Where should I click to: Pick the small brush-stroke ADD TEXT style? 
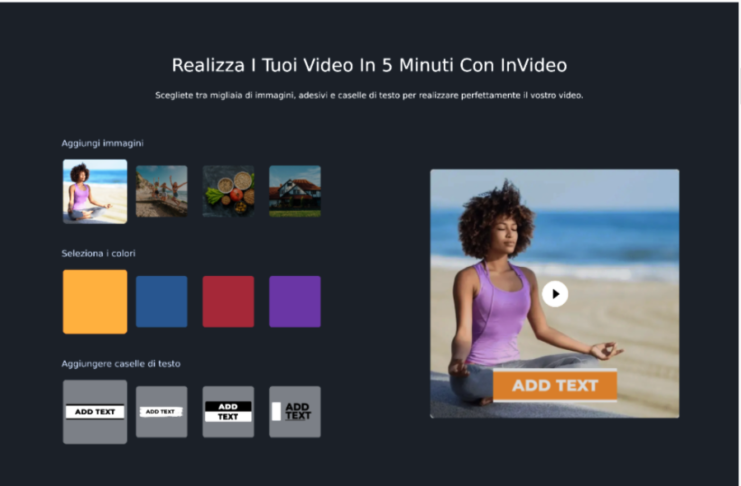(162, 412)
